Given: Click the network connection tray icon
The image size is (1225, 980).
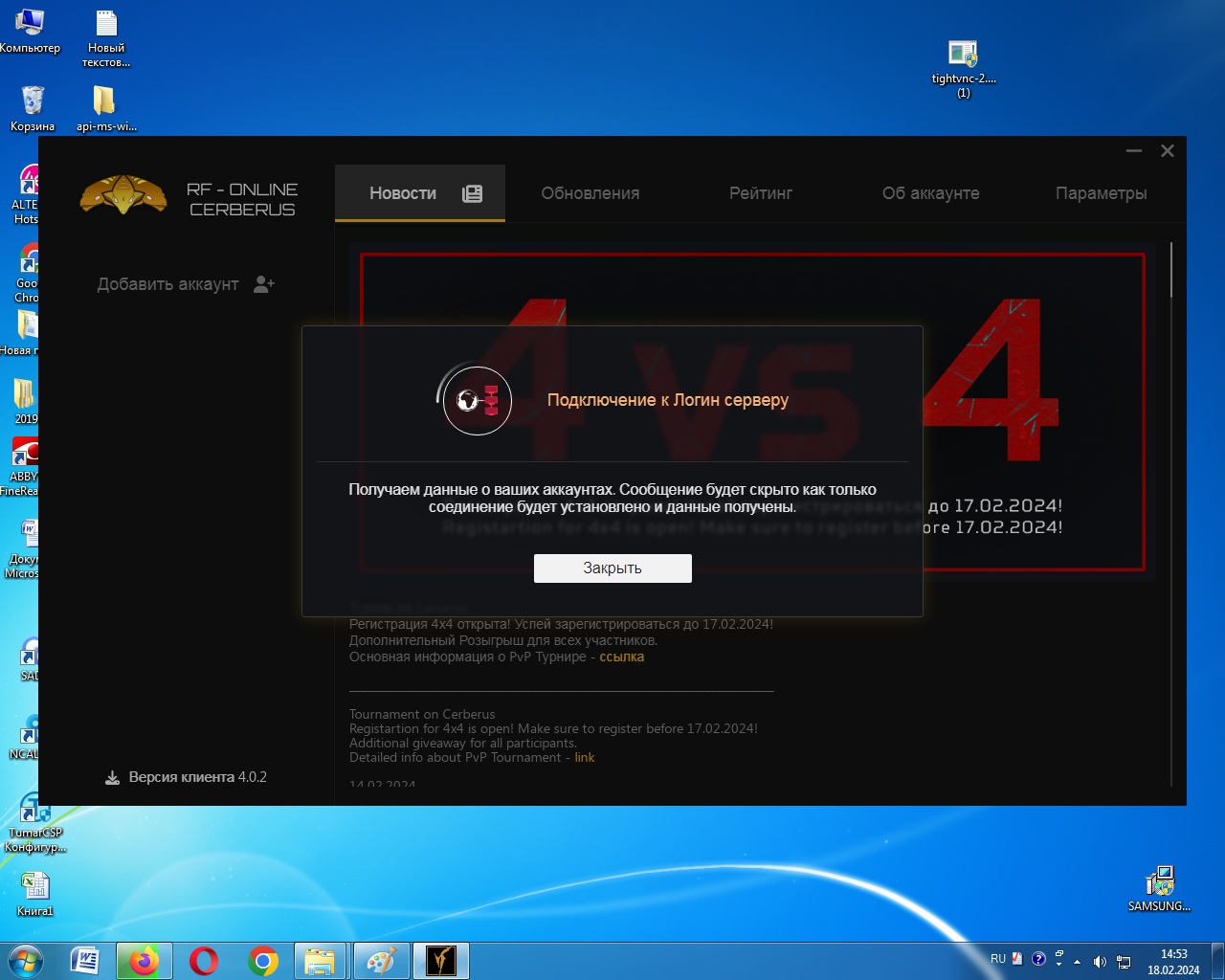Looking at the screenshot, I should [1124, 962].
